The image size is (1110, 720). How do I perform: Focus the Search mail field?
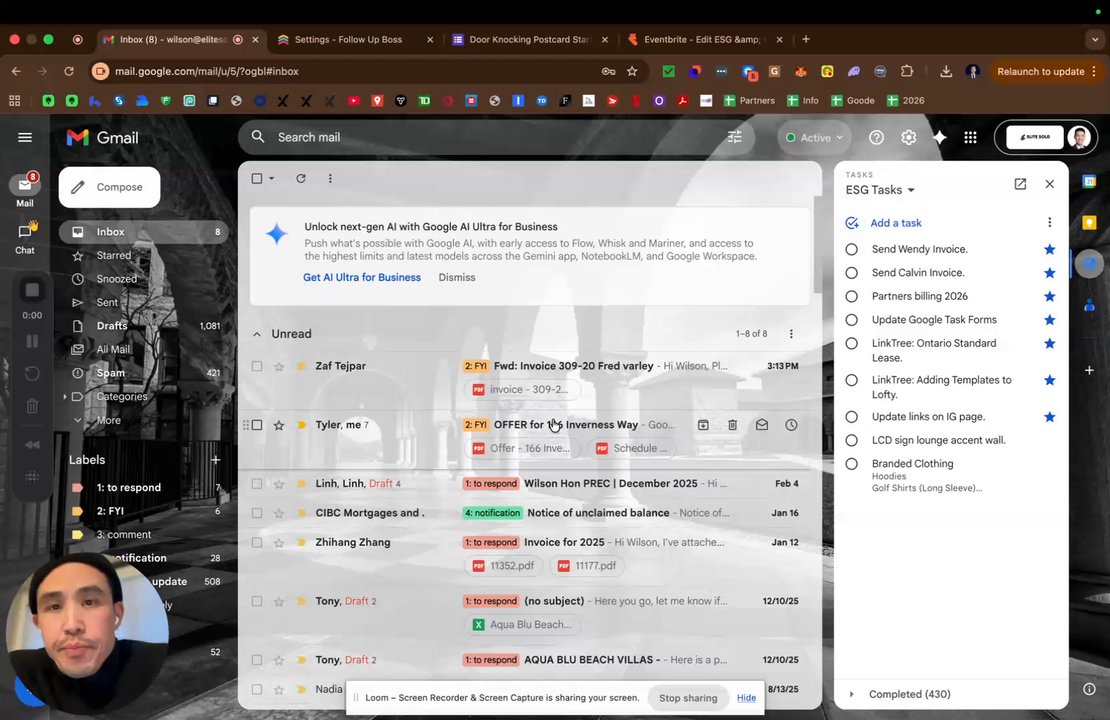click(496, 137)
